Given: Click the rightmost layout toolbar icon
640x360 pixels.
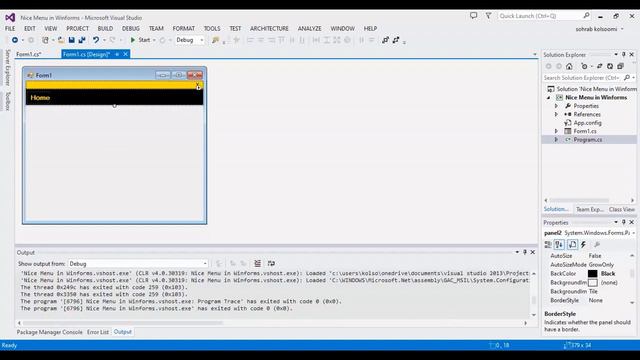Looking at the screenshot, I should 396,40.
